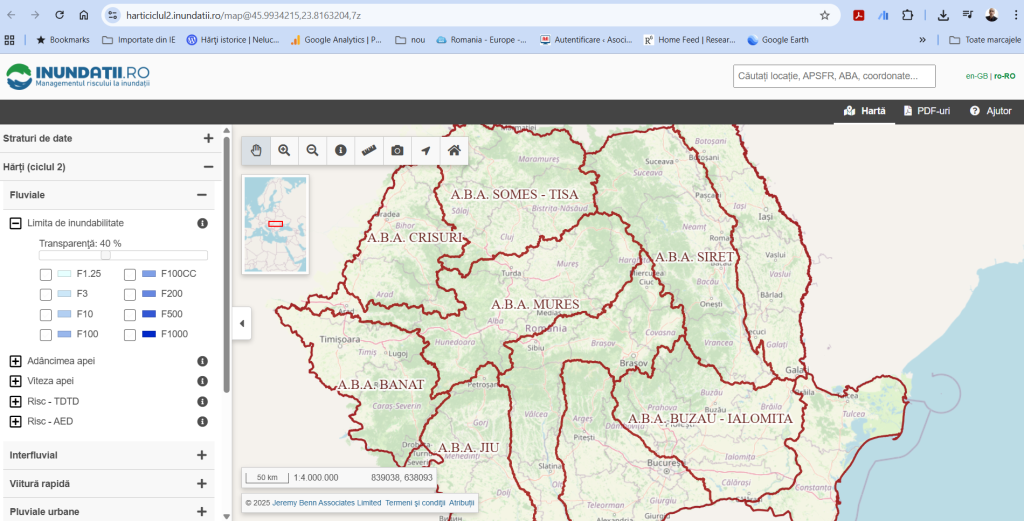Image resolution: width=1024 pixels, height=521 pixels.
Task: Enable the F1.25 flood layer checkbox
Action: click(46, 274)
